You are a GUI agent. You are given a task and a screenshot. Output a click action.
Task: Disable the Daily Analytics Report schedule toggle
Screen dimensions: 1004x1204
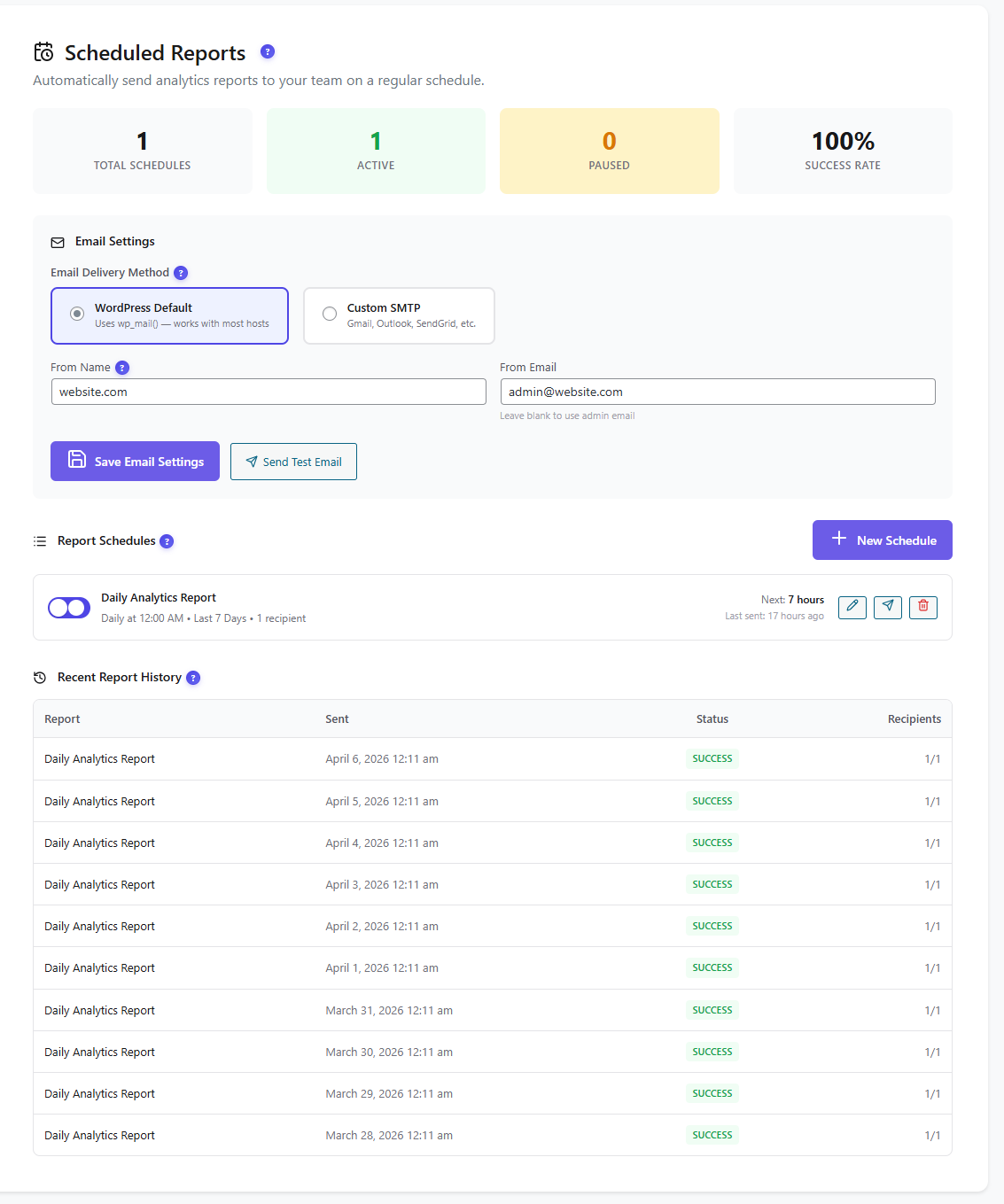[68, 608]
